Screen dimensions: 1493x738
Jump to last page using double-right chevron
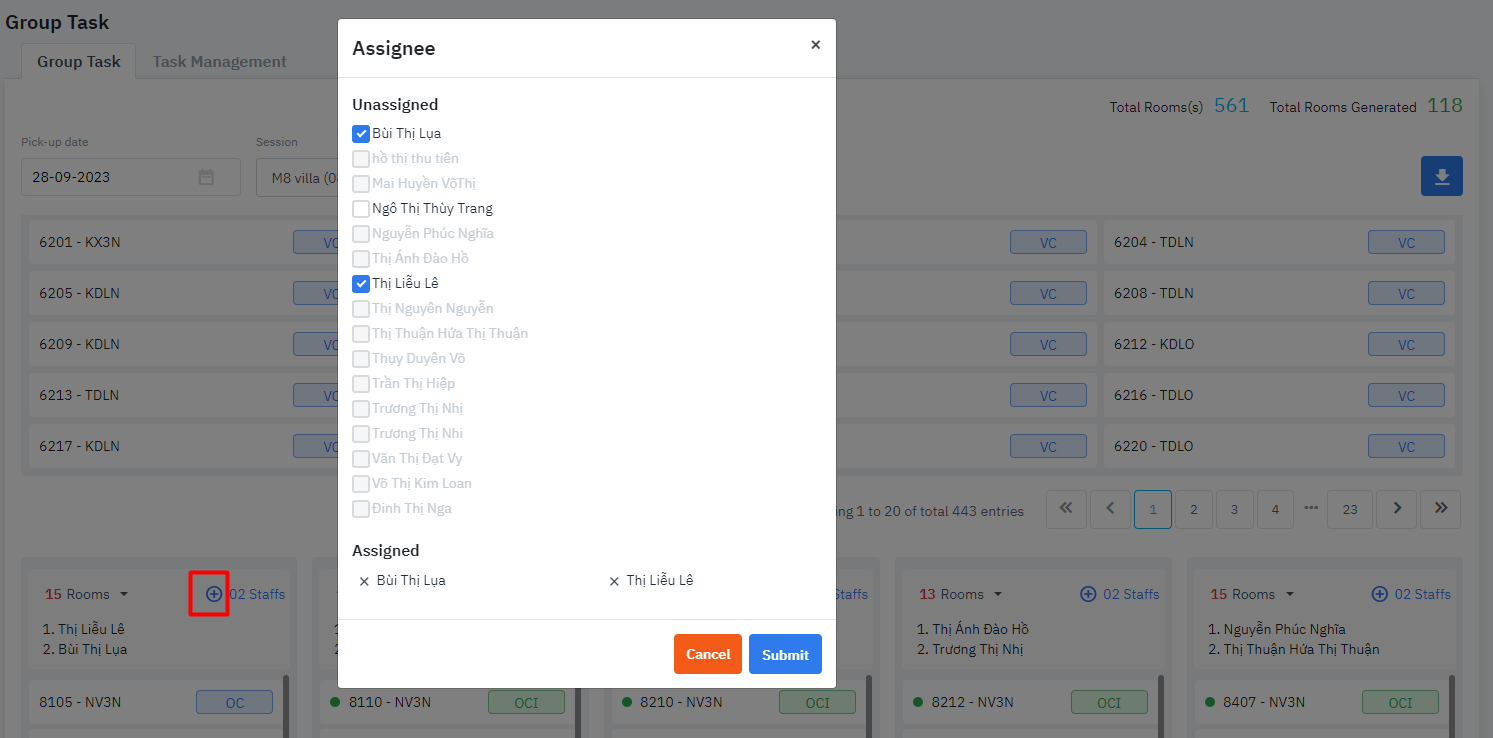point(1440,509)
